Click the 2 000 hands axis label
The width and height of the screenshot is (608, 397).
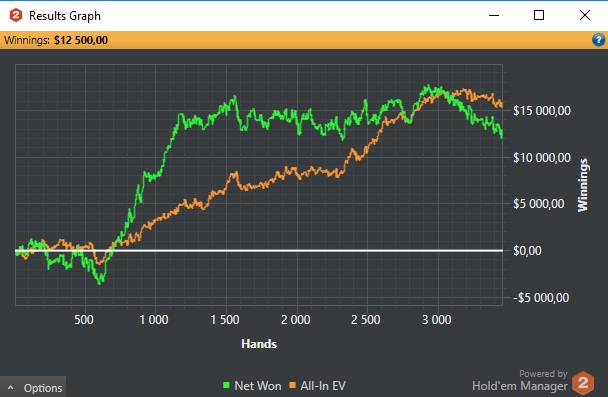pyautogui.click(x=295, y=319)
